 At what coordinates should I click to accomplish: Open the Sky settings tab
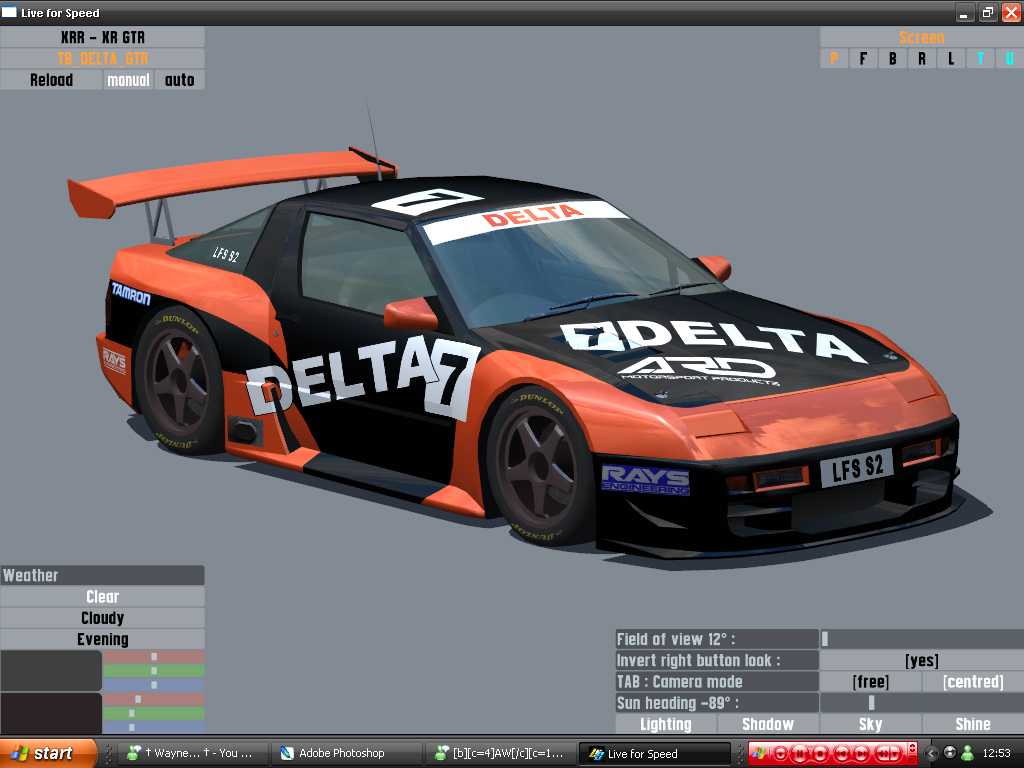click(871, 724)
